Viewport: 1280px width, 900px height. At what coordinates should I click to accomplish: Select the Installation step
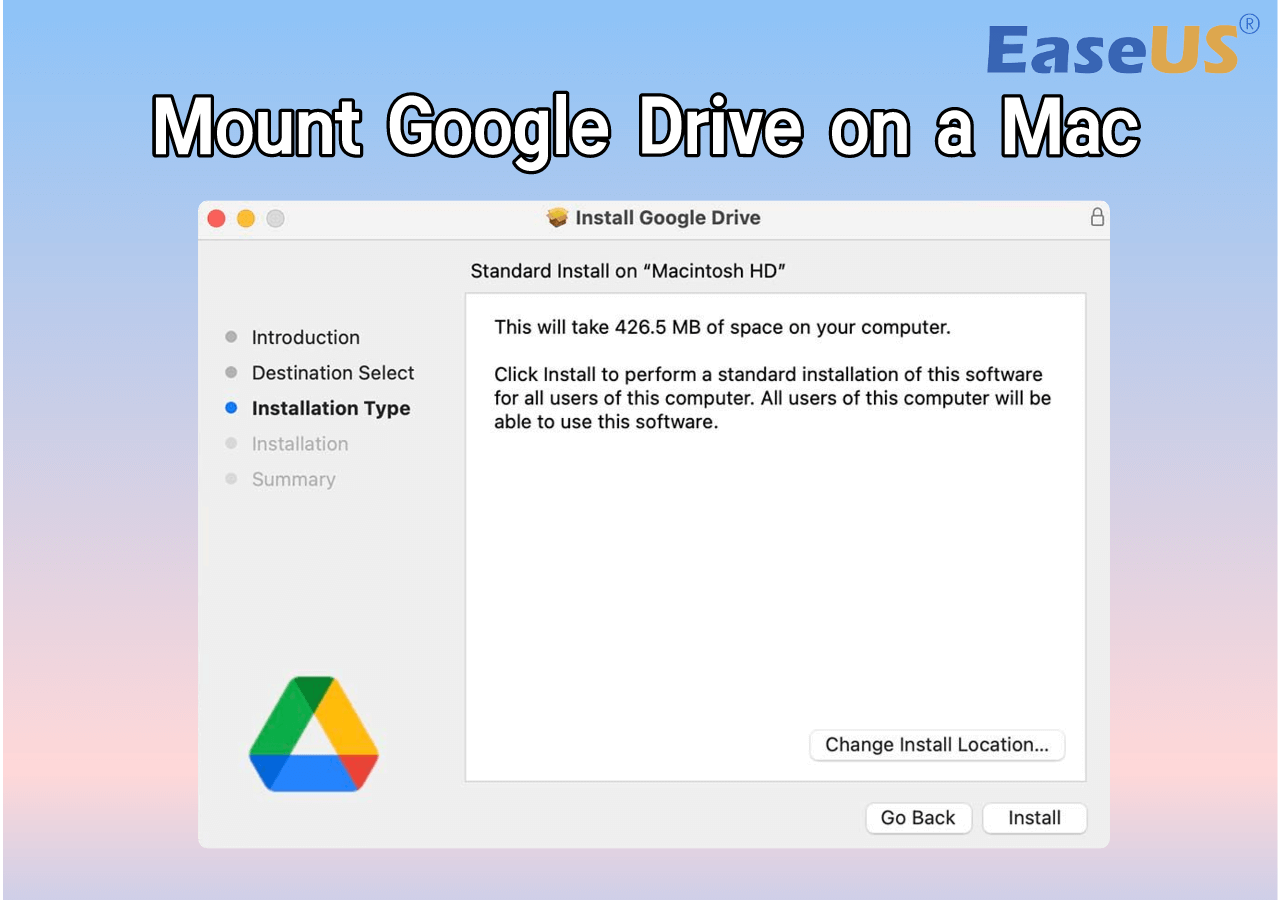(300, 443)
